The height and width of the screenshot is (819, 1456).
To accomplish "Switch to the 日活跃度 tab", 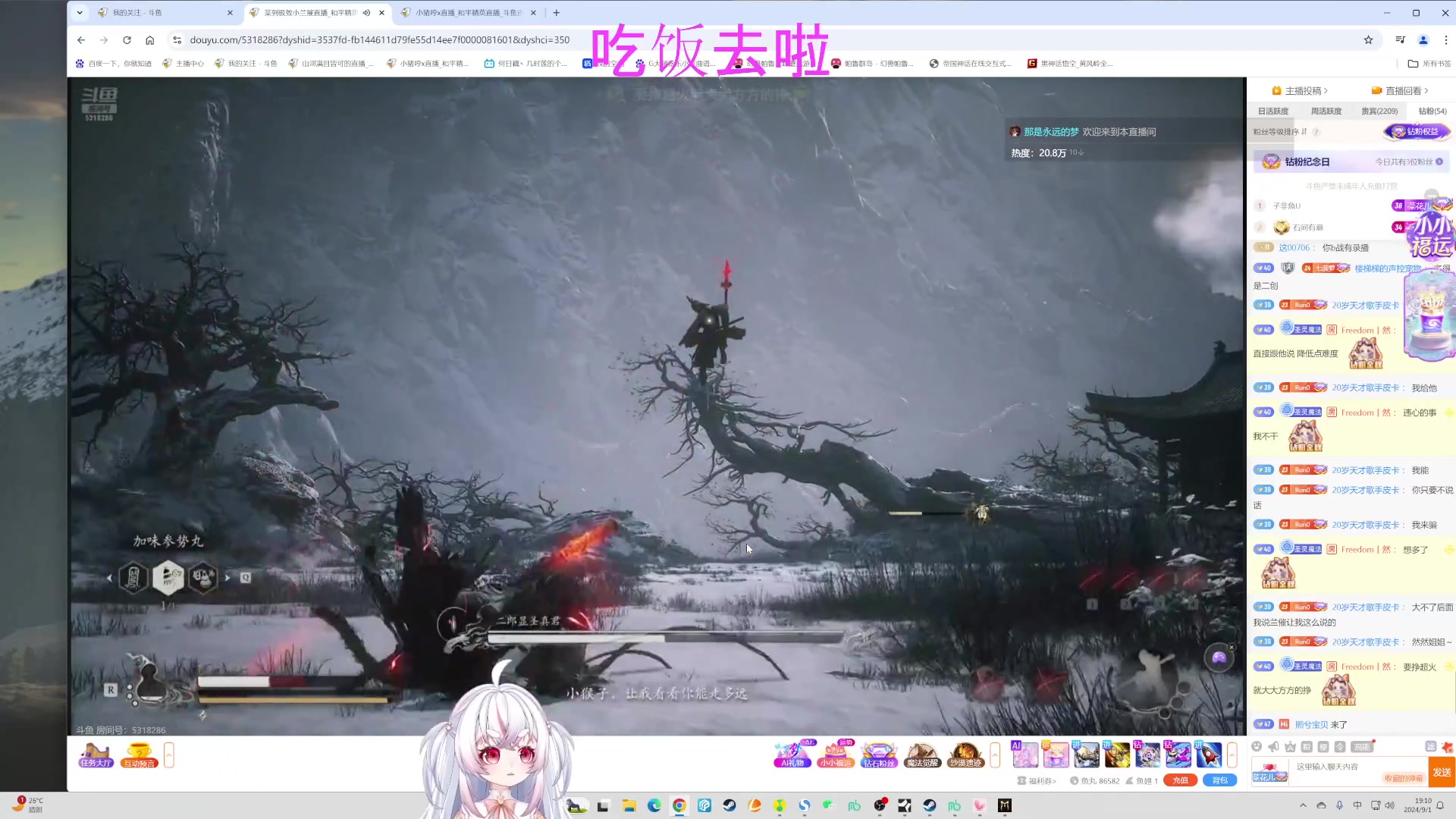I will coord(1273,111).
